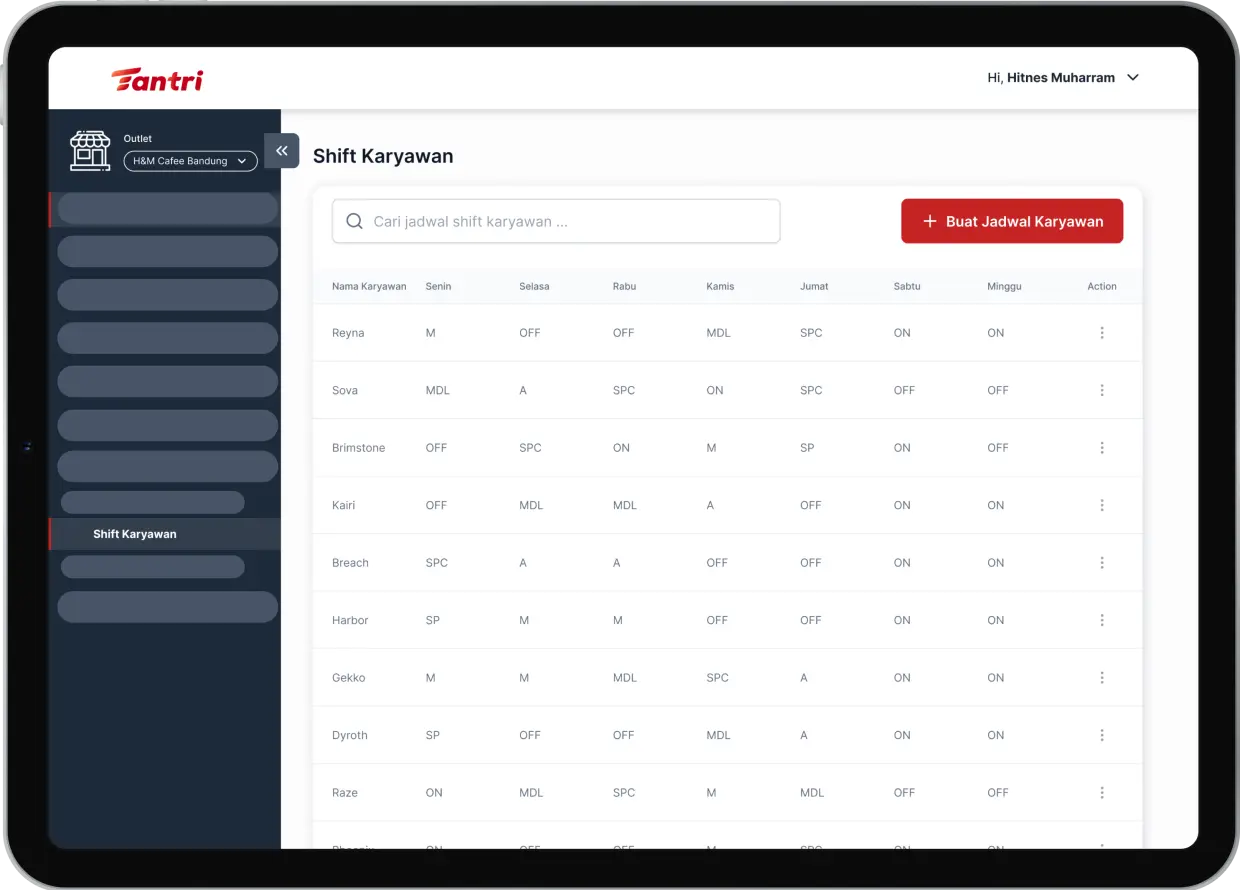Click Brimstone's row action dots
Viewport: 1240px width, 890px height.
tap(1101, 448)
